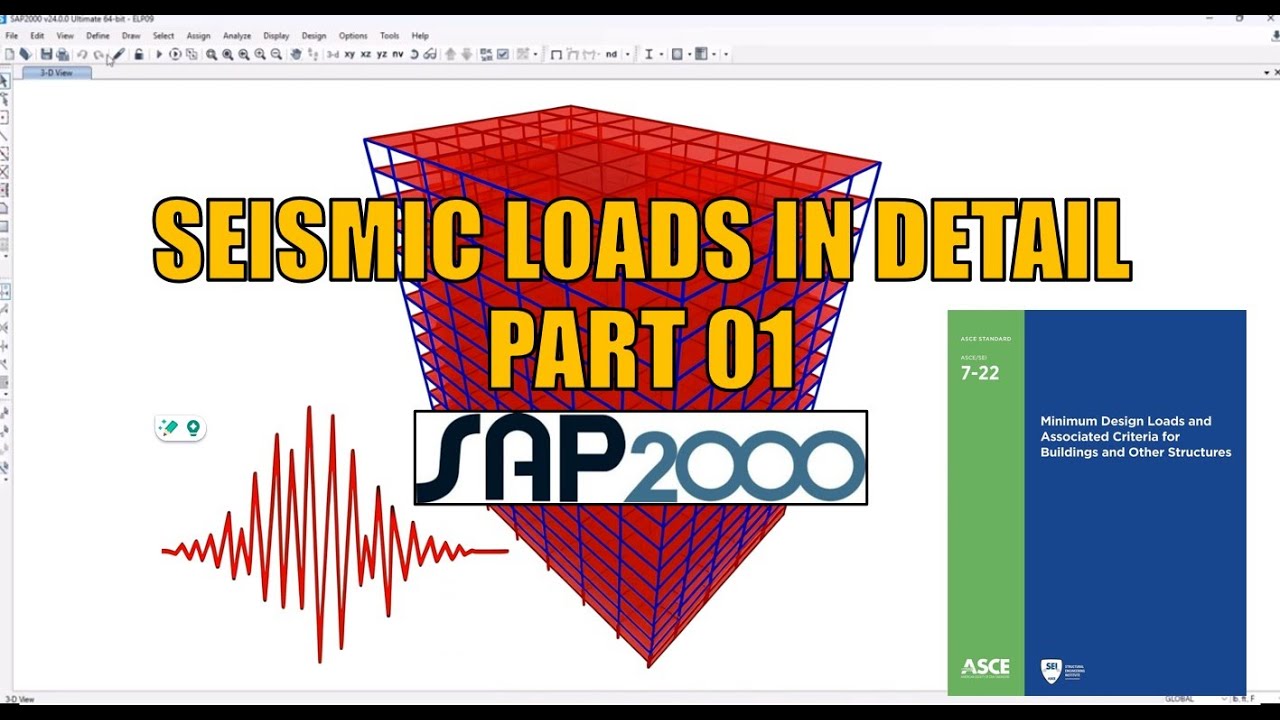The image size is (1280, 720).
Task: Click the nd toolbar button
Action: (611, 54)
